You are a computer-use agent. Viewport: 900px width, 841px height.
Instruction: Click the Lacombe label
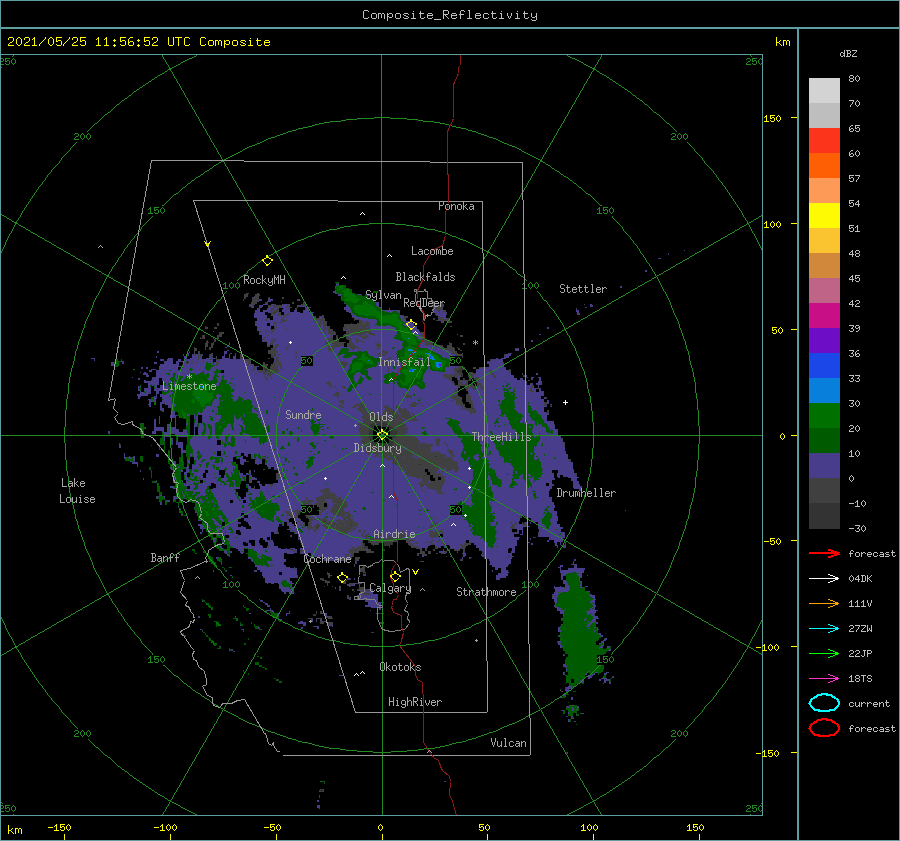coord(432,251)
